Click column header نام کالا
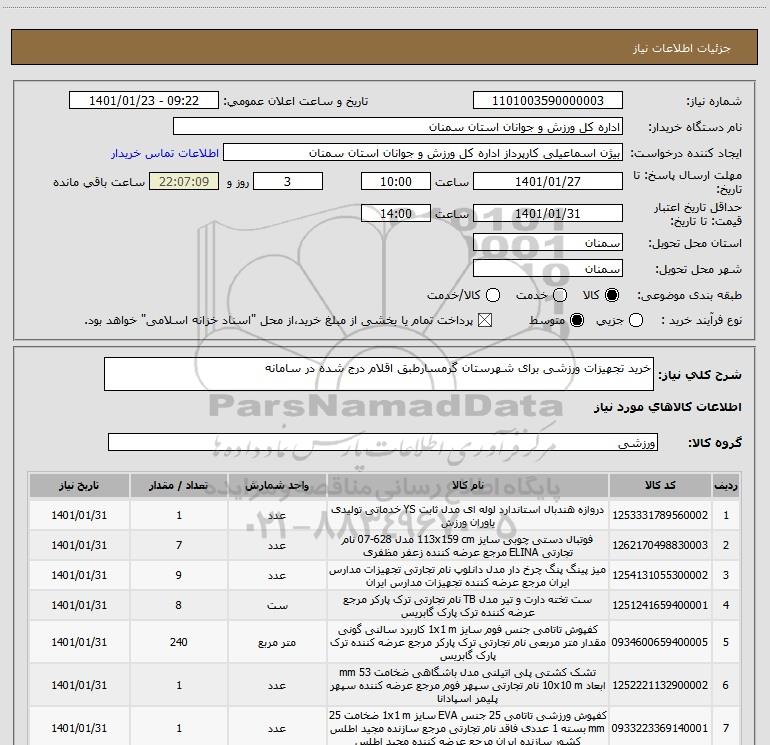Image resolution: width=770 pixels, height=745 pixels. pyautogui.click(x=468, y=486)
